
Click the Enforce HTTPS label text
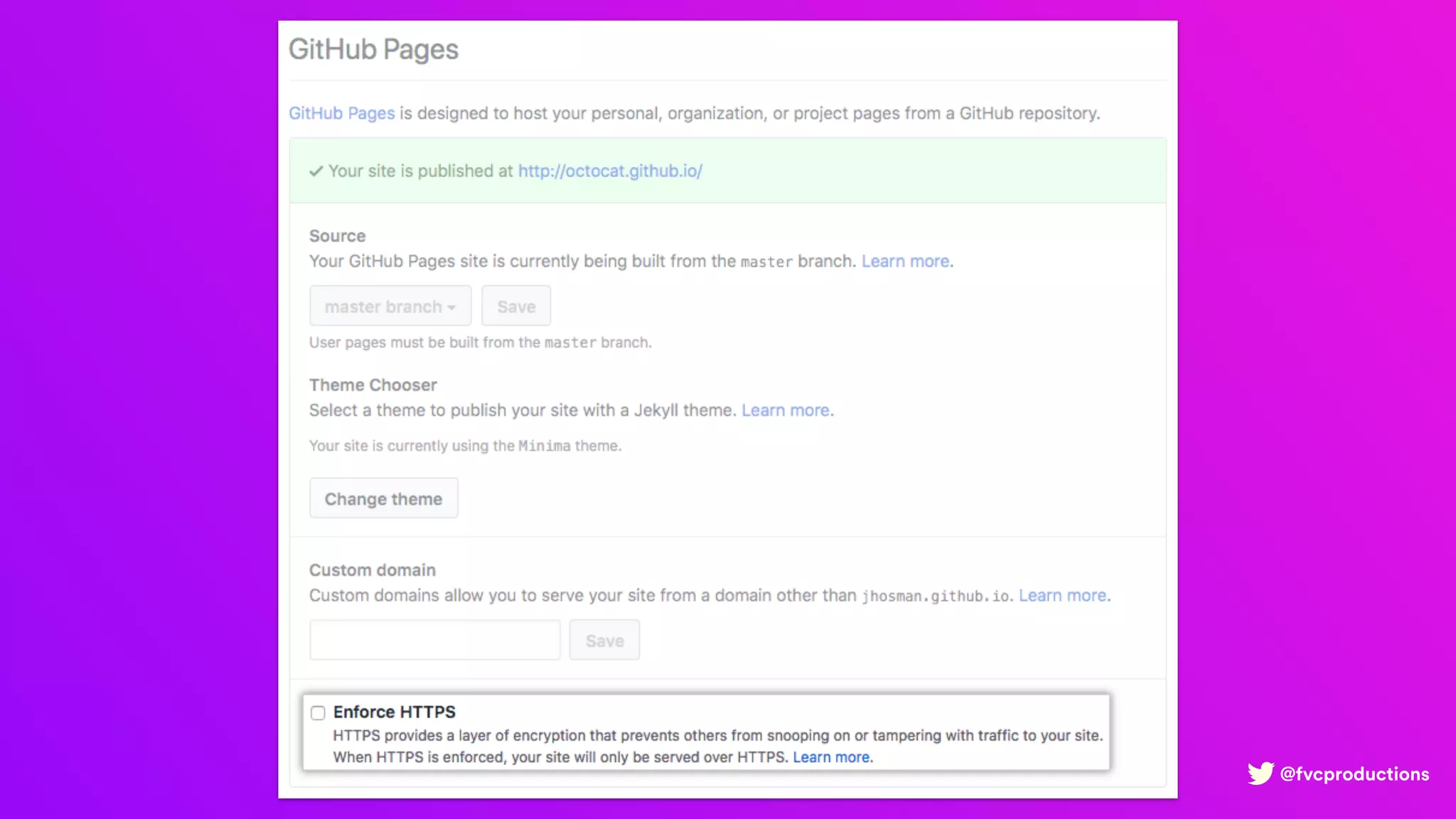(x=394, y=712)
